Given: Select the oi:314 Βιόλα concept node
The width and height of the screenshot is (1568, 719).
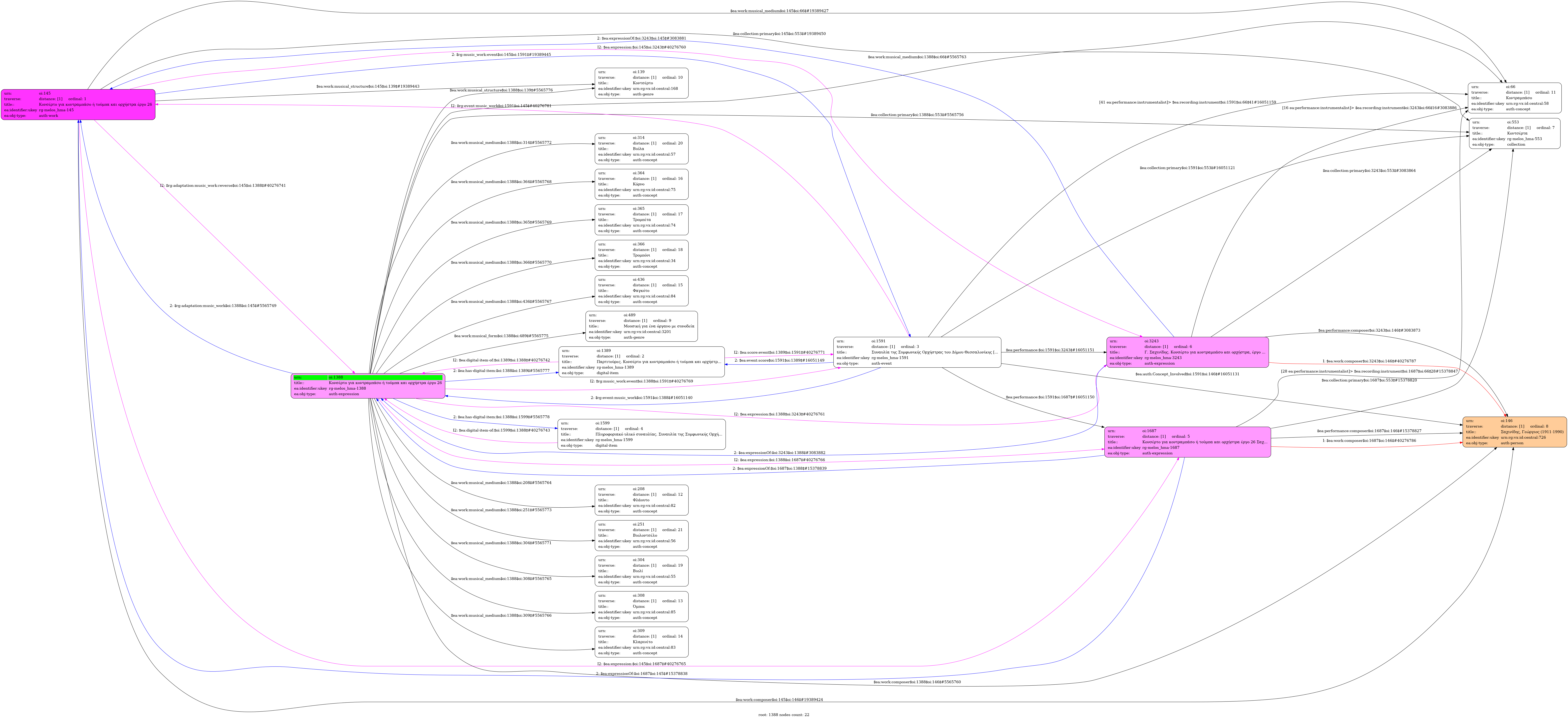Looking at the screenshot, I should pos(642,149).
